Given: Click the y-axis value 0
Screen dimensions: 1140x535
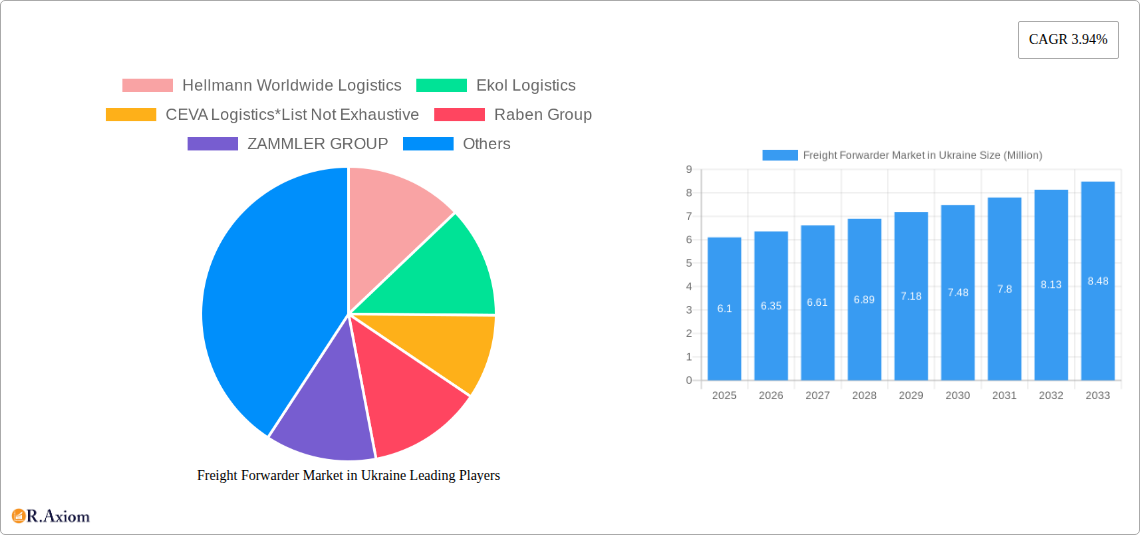Looking at the screenshot, I should (689, 380).
